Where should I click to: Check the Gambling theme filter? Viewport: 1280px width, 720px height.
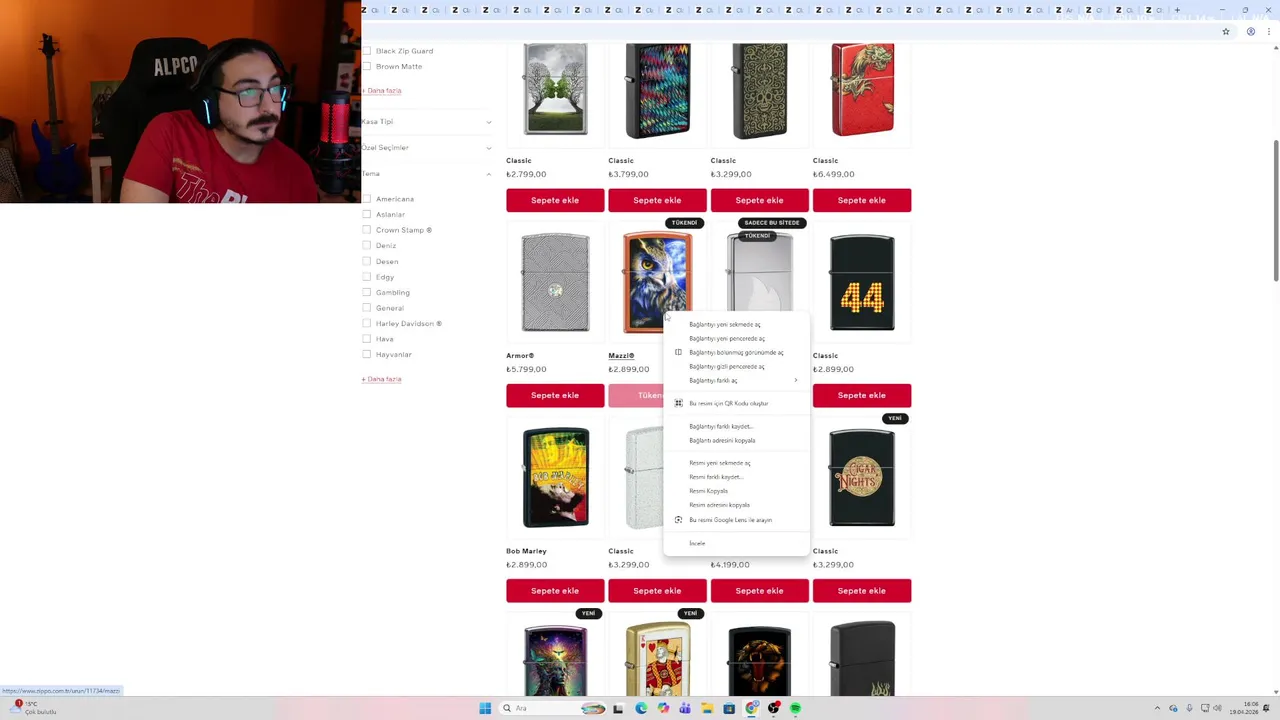coord(367,292)
